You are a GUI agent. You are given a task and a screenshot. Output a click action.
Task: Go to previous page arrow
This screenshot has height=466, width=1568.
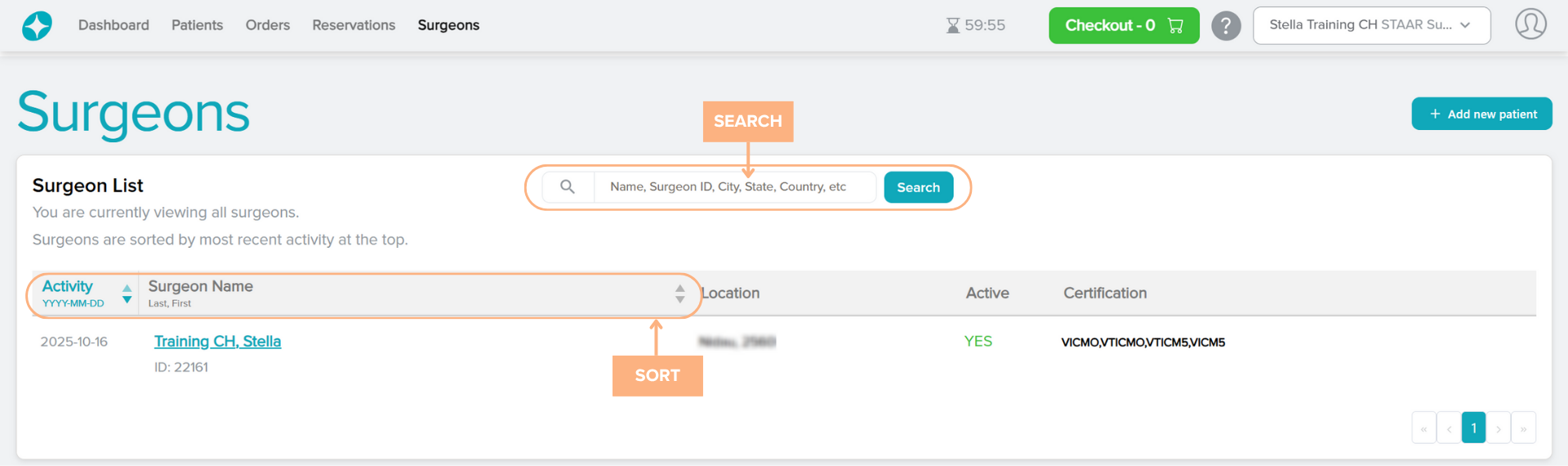tap(1449, 428)
